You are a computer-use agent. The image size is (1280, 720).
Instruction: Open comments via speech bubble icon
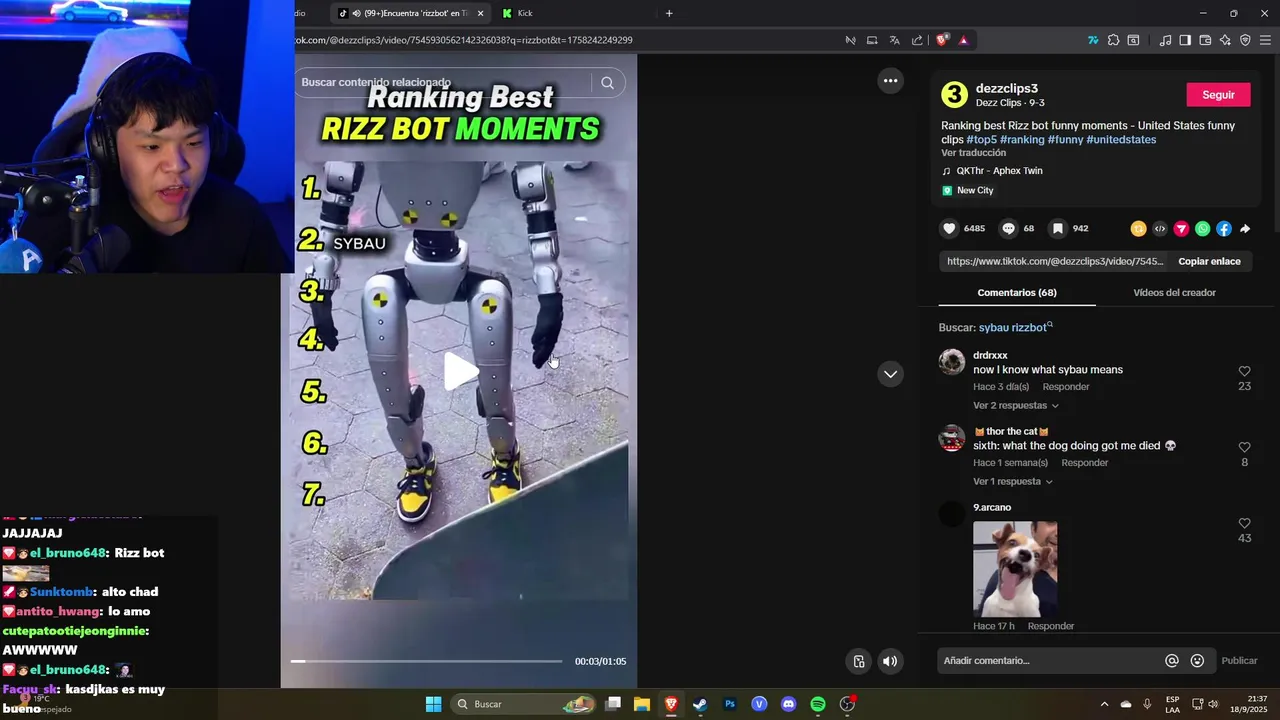[1008, 229]
